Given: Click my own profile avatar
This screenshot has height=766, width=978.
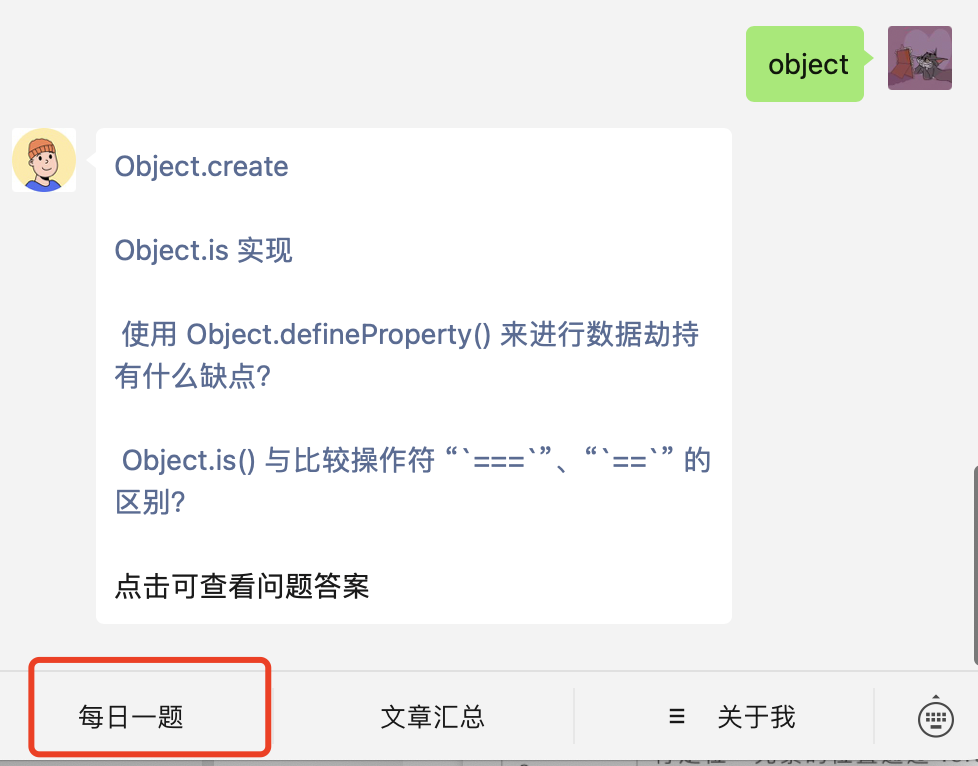Looking at the screenshot, I should (x=920, y=58).
